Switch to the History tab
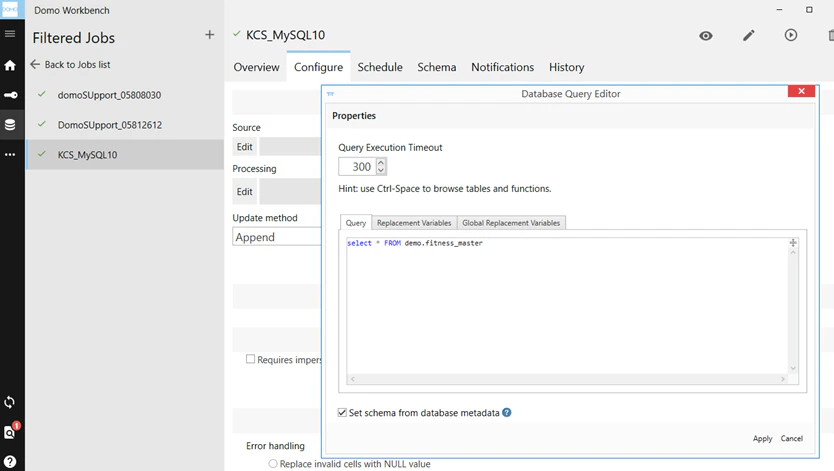Image resolution: width=834 pixels, height=471 pixels. (x=566, y=68)
